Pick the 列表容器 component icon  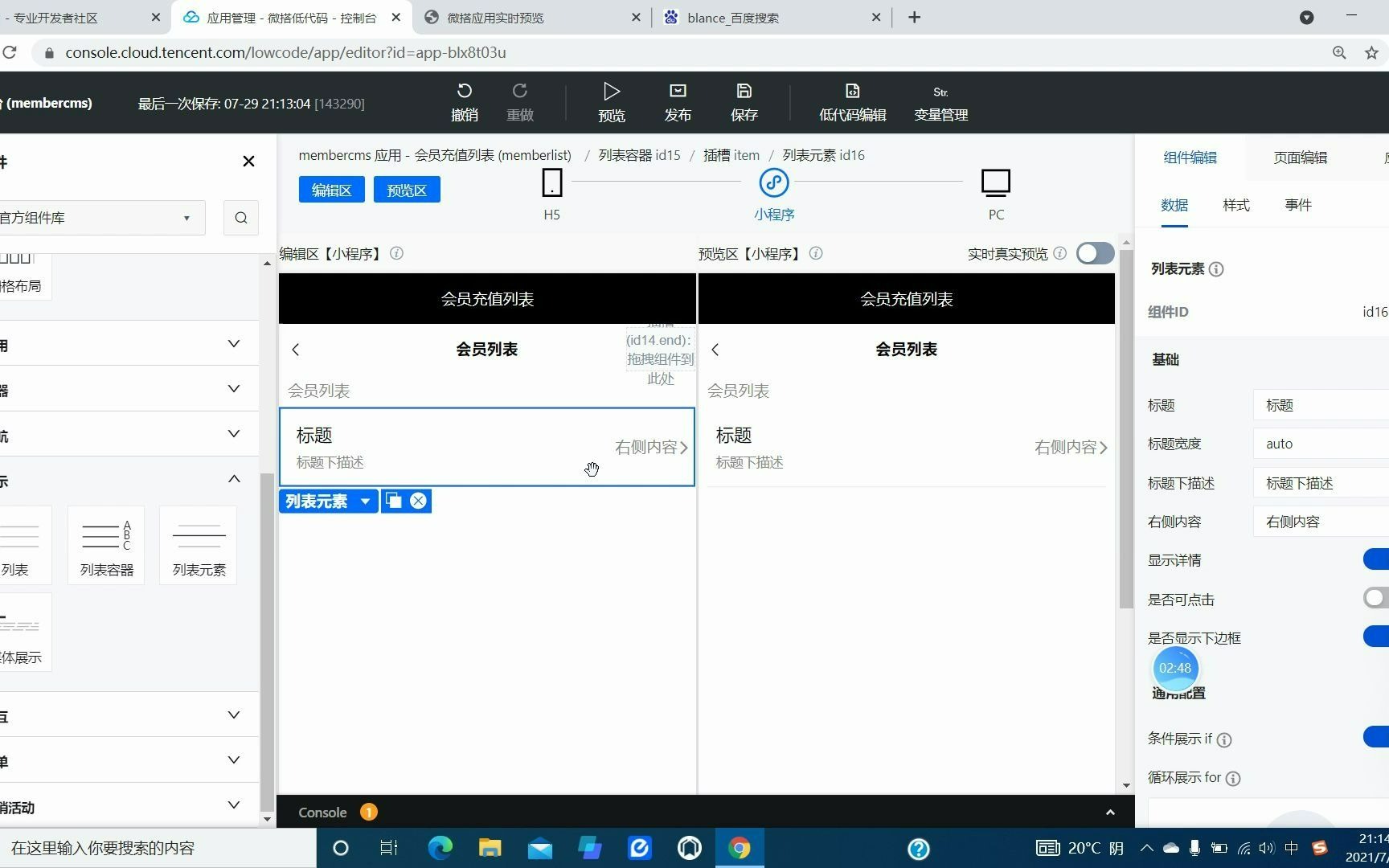pyautogui.click(x=106, y=545)
